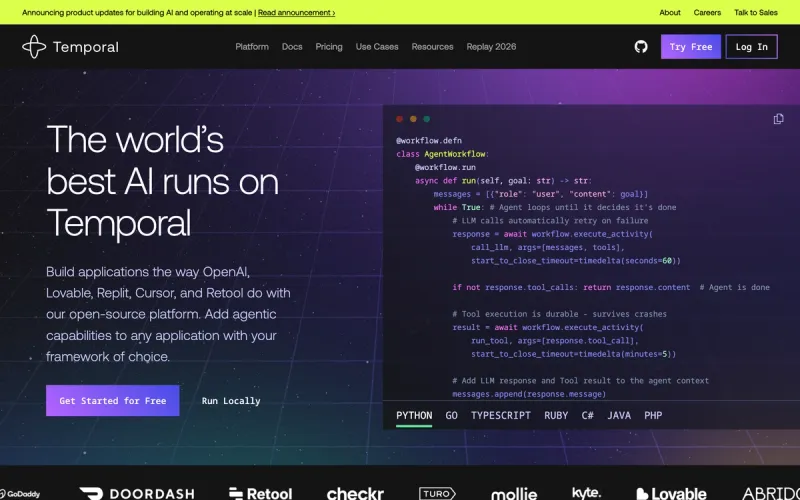Open the Read announcement link
Viewport: 800px width, 500px height.
coord(296,12)
